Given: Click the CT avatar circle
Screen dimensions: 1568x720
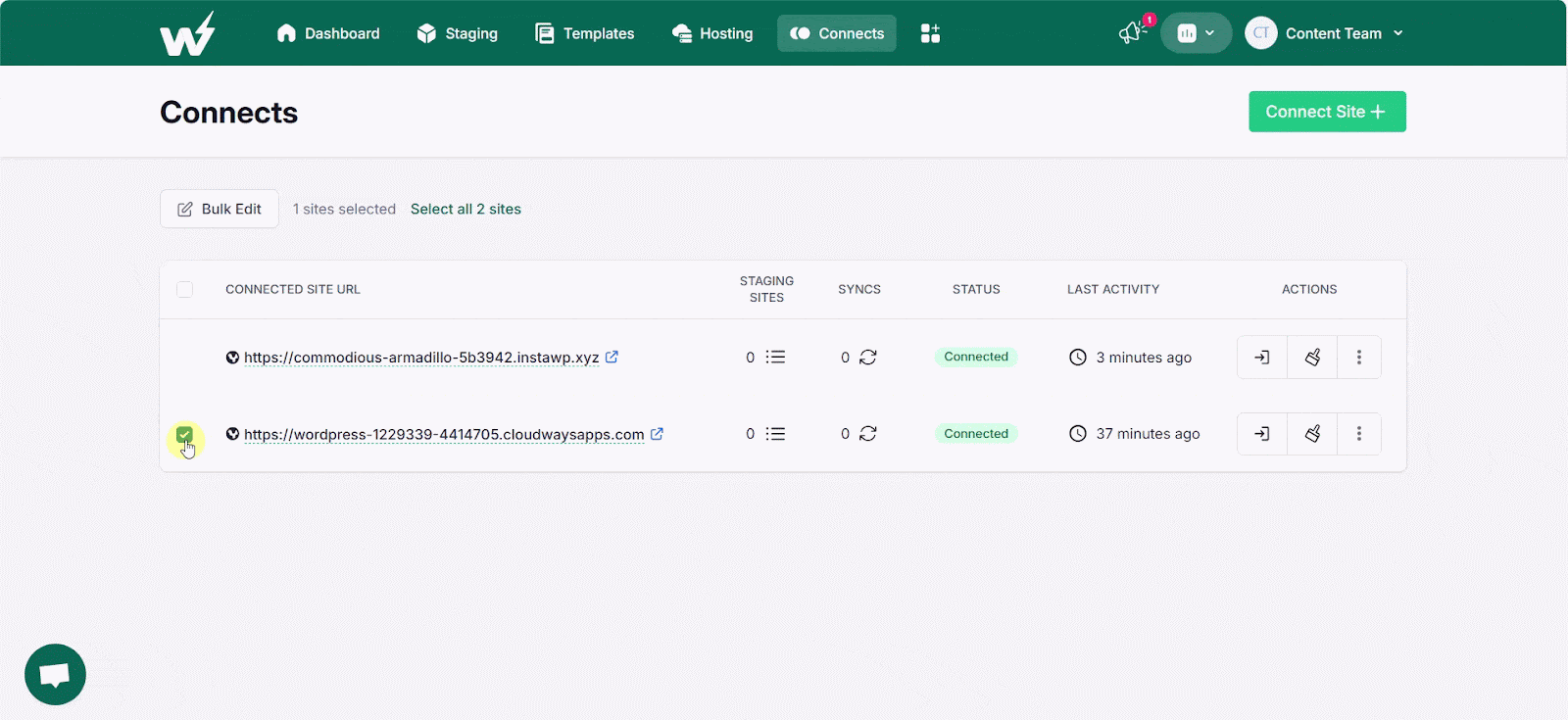Looking at the screenshot, I should click(x=1261, y=33).
